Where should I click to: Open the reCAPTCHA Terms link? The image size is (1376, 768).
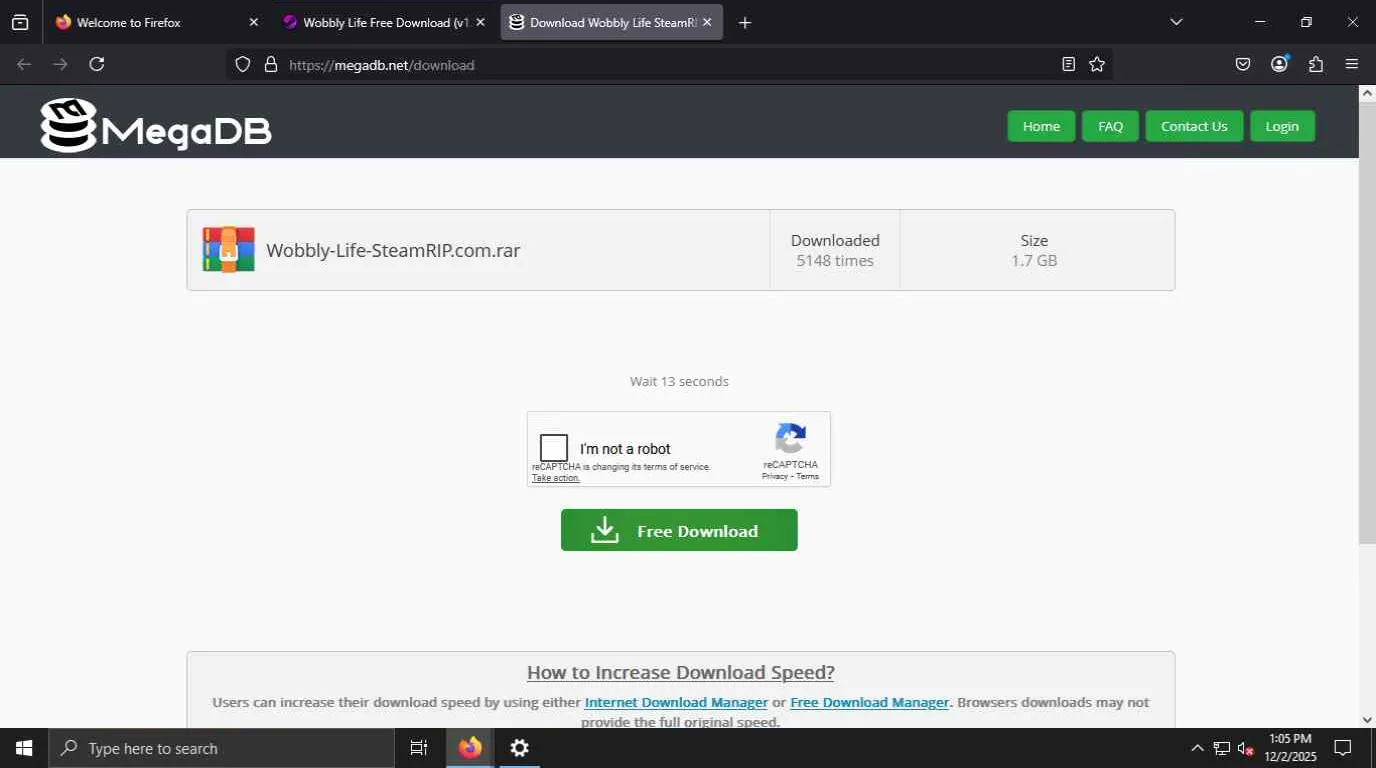807,476
